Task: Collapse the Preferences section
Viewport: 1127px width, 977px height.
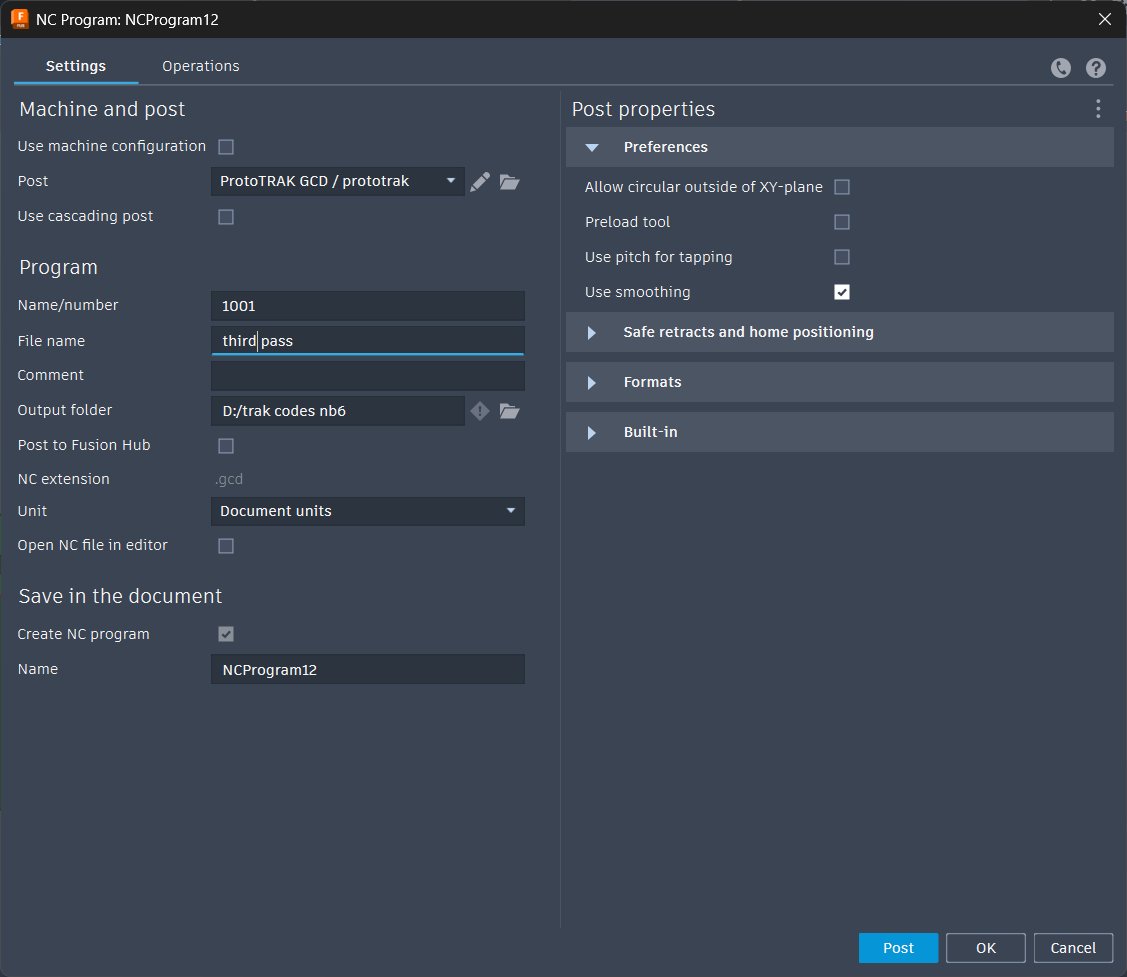Action: [x=840, y=147]
